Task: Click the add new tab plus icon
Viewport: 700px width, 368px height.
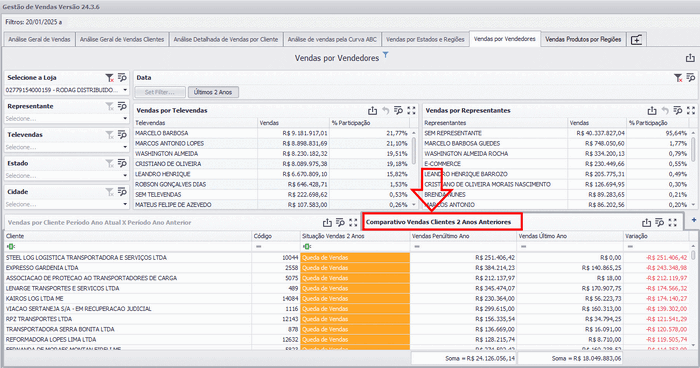Action: tap(636, 40)
